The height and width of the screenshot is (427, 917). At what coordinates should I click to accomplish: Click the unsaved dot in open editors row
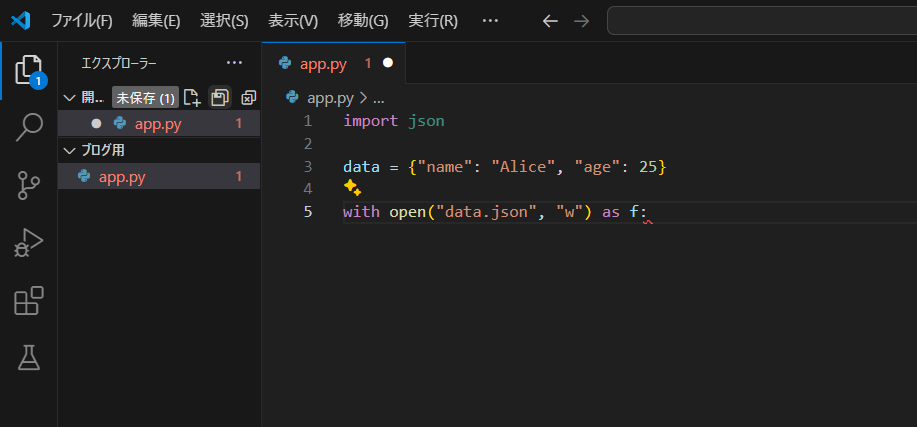(x=96, y=123)
